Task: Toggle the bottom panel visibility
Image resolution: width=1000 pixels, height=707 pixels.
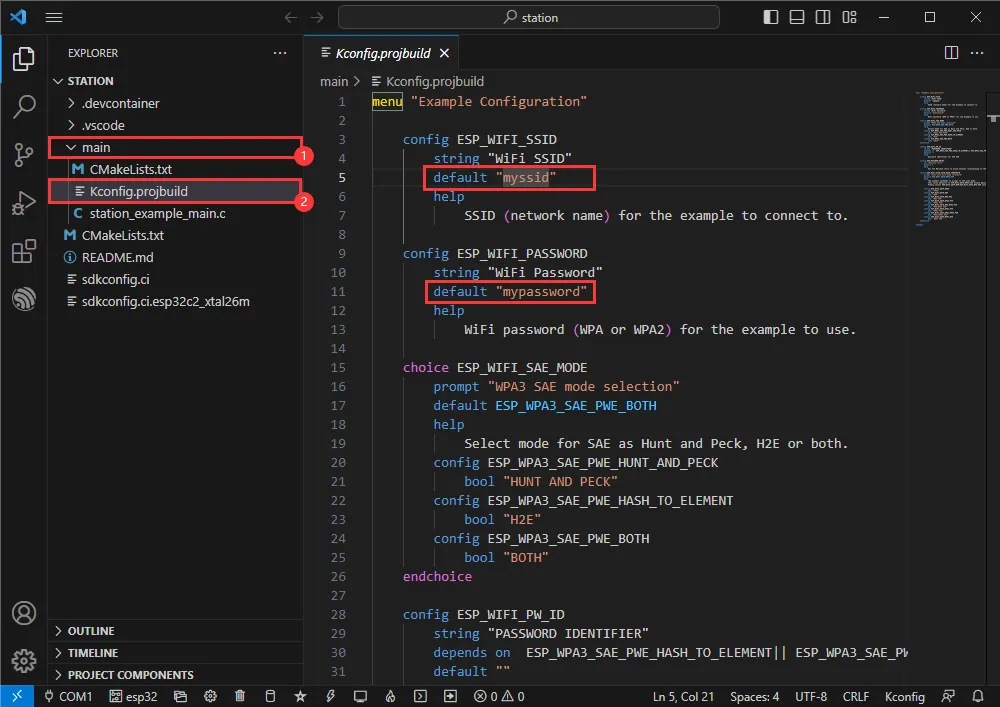Action: (x=796, y=17)
